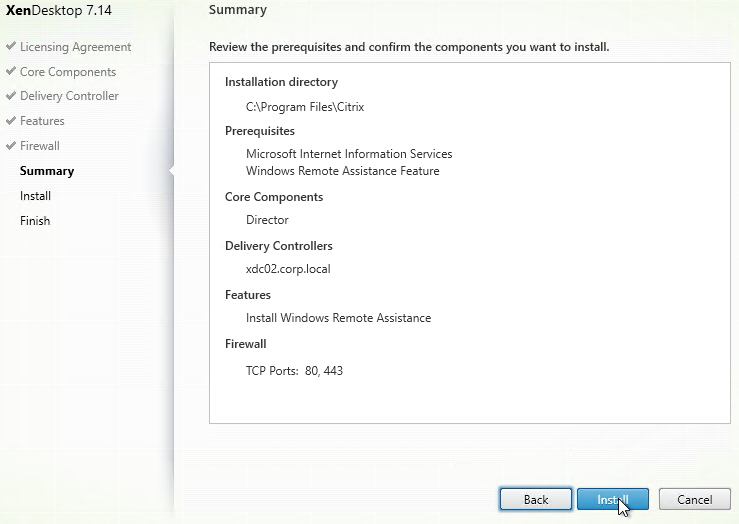The width and height of the screenshot is (739, 524).
Task: Click the Director component entry
Action: click(267, 220)
